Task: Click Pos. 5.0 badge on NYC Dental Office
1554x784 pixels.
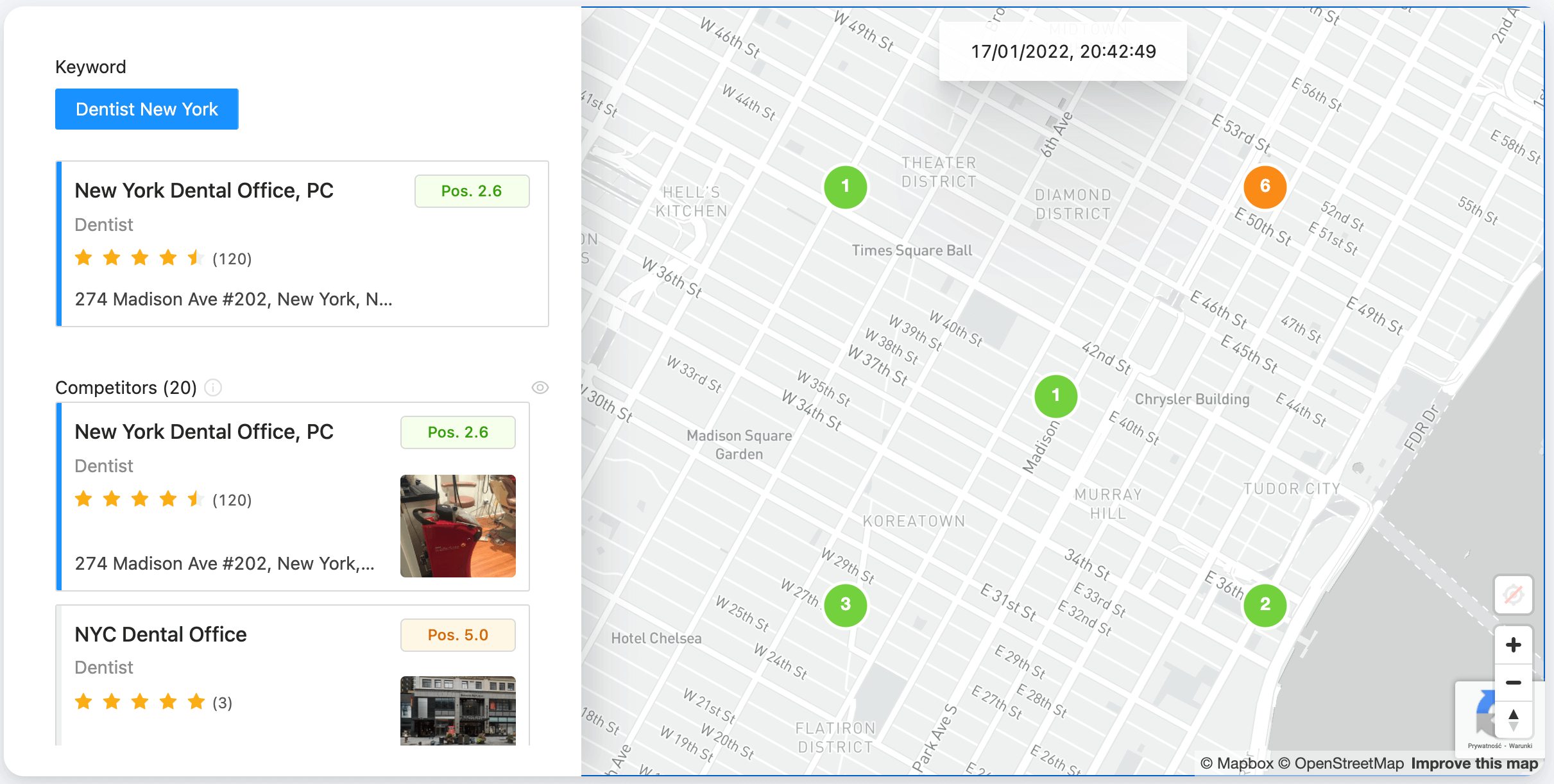Action: [x=458, y=635]
